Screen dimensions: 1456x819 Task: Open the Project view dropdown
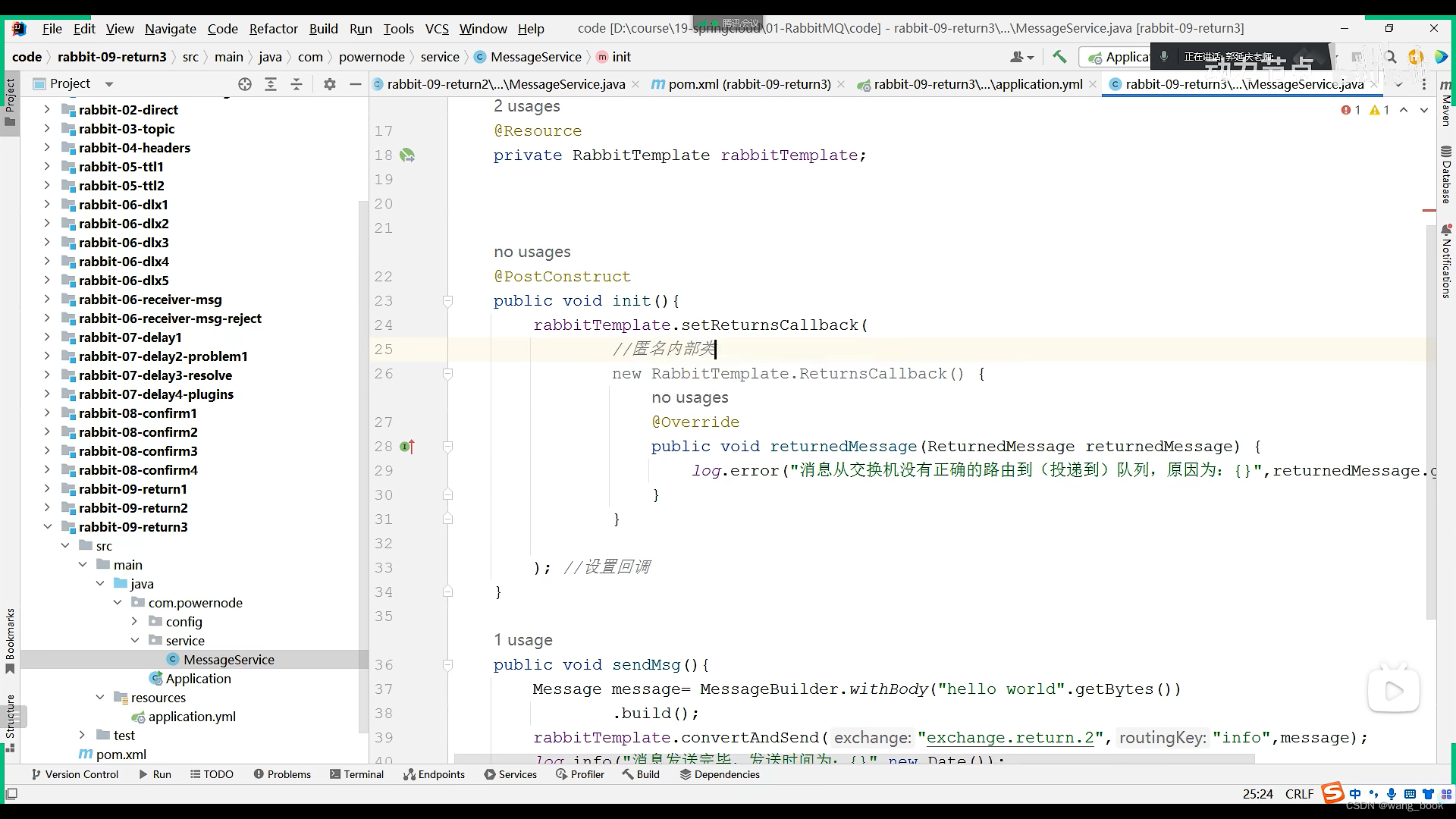[x=109, y=84]
